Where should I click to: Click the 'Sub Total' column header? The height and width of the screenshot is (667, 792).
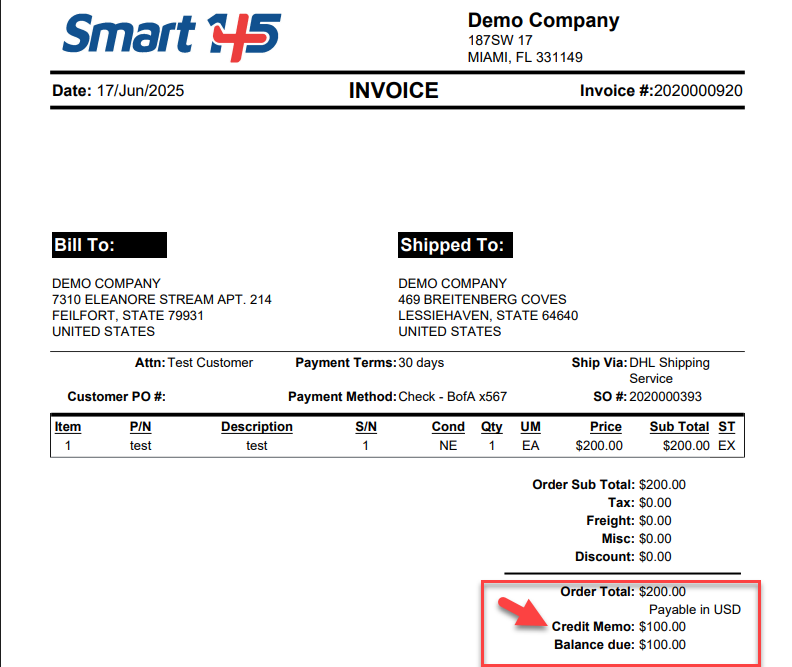click(x=679, y=427)
